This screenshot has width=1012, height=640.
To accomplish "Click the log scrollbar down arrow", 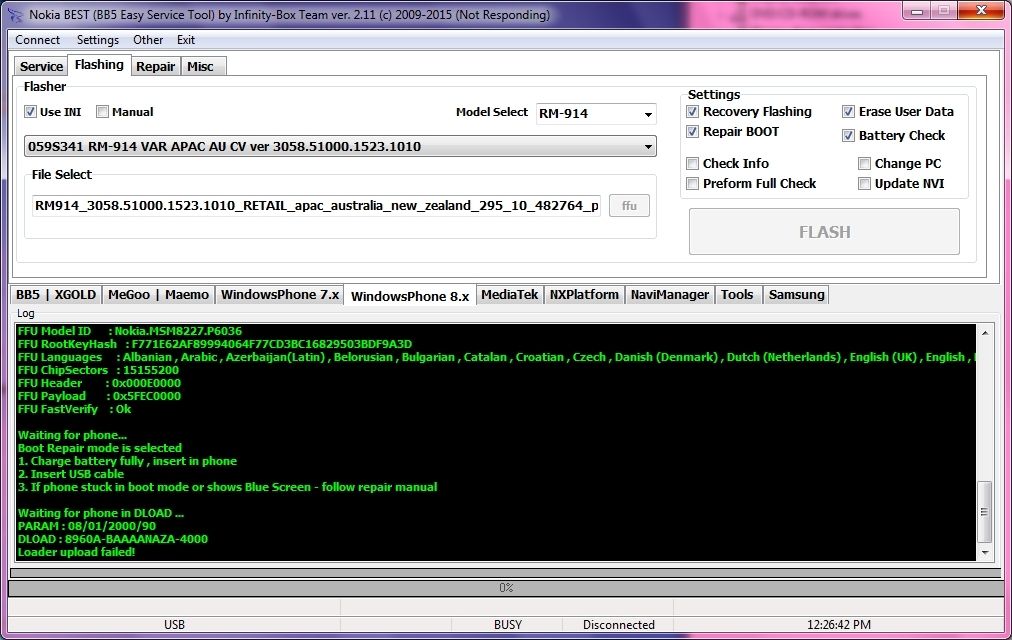I will [985, 552].
